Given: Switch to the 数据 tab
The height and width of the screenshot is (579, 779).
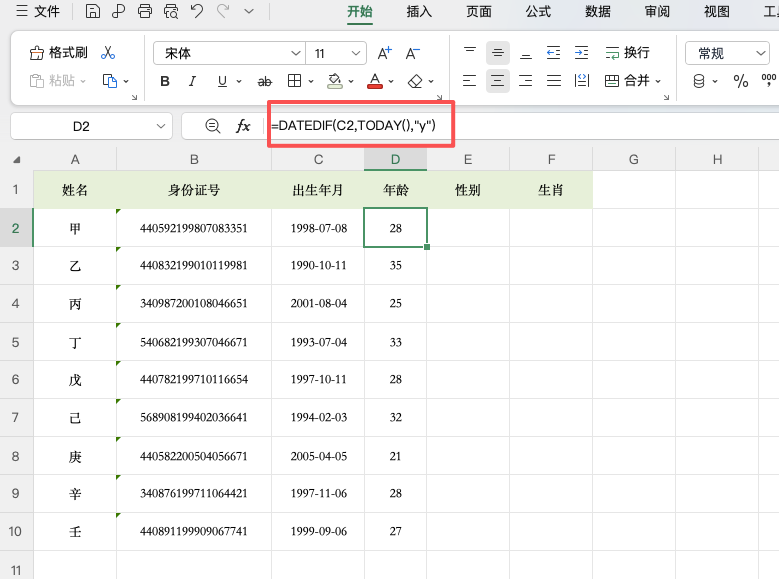Looking at the screenshot, I should coord(598,11).
